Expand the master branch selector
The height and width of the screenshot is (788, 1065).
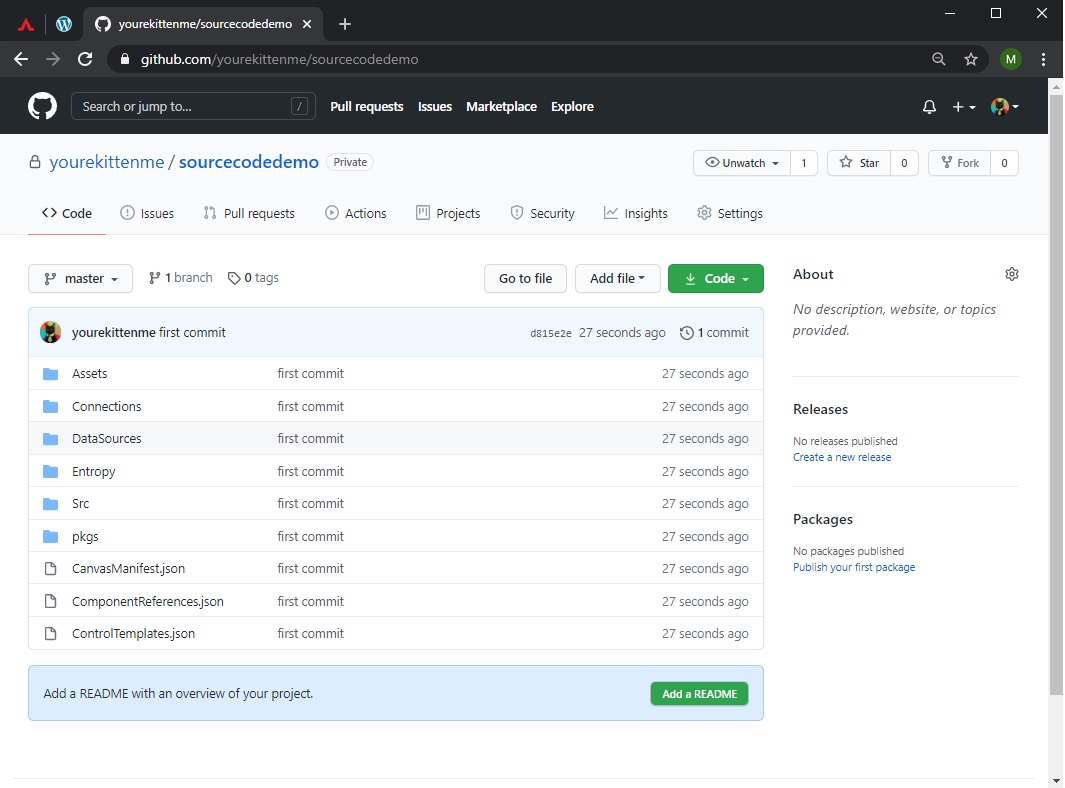[x=80, y=278]
